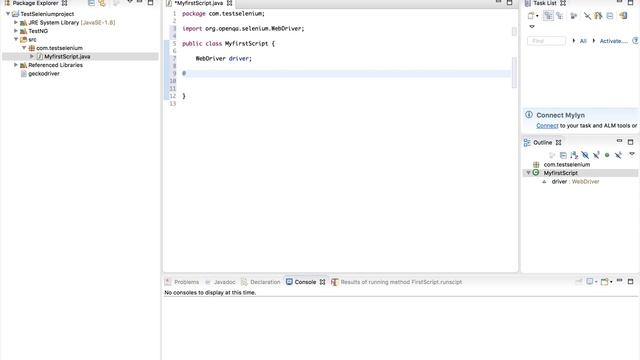Switch to MyfirstScript.java editor tab
Image resolution: width=640 pixels, height=360 pixels.
coord(199,3)
